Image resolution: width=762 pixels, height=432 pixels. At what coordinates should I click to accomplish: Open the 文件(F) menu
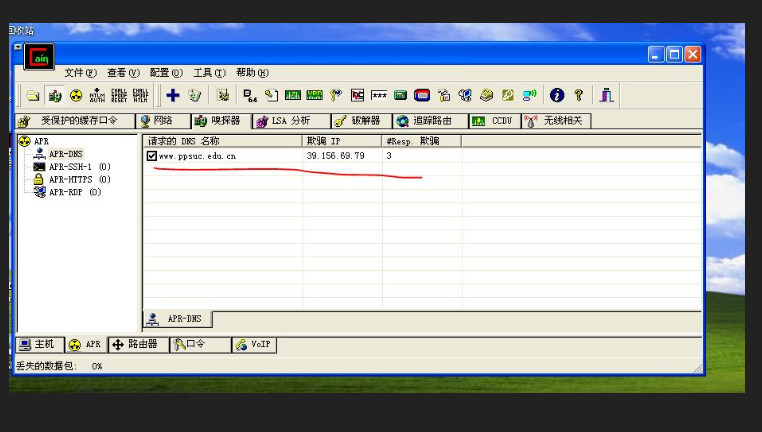click(x=80, y=73)
